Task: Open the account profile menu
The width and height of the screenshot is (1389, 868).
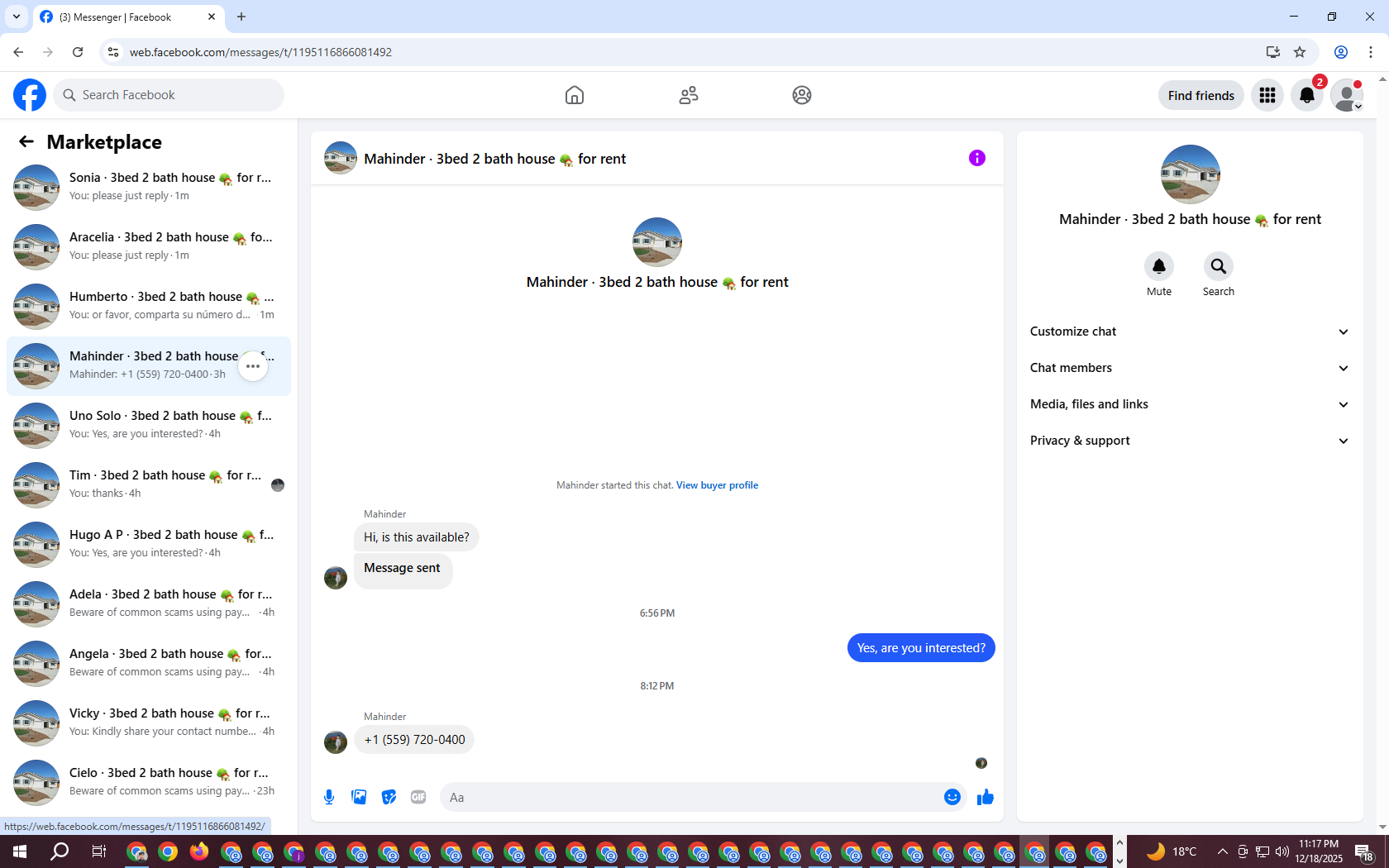Action: pos(1347,95)
